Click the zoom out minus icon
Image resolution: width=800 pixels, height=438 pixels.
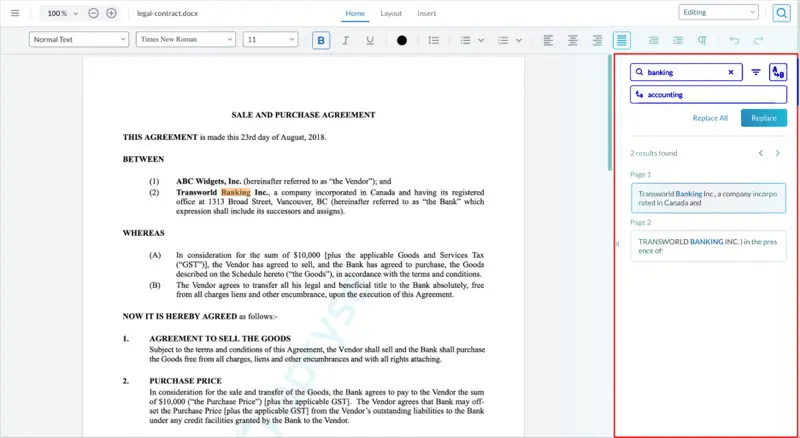tap(93, 13)
